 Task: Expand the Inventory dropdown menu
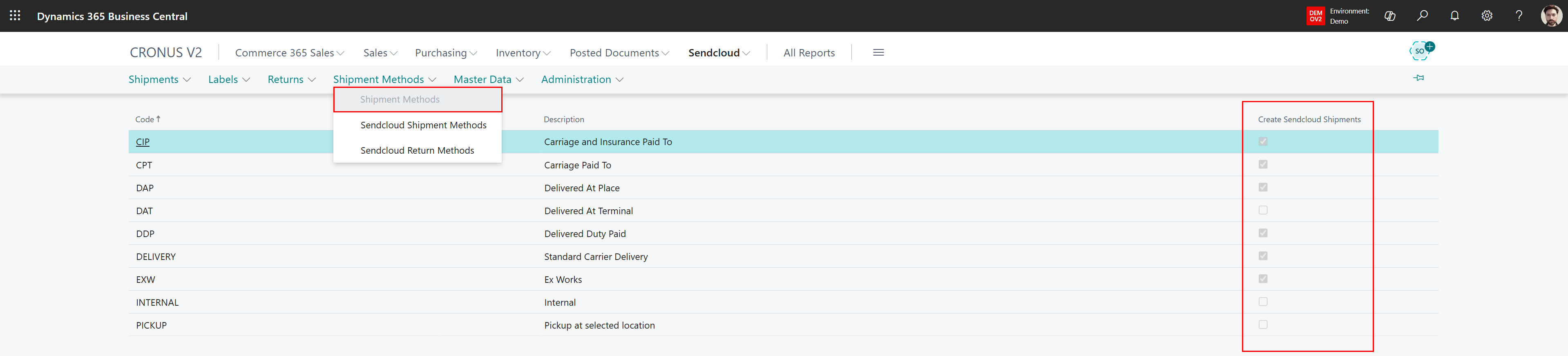(x=523, y=53)
